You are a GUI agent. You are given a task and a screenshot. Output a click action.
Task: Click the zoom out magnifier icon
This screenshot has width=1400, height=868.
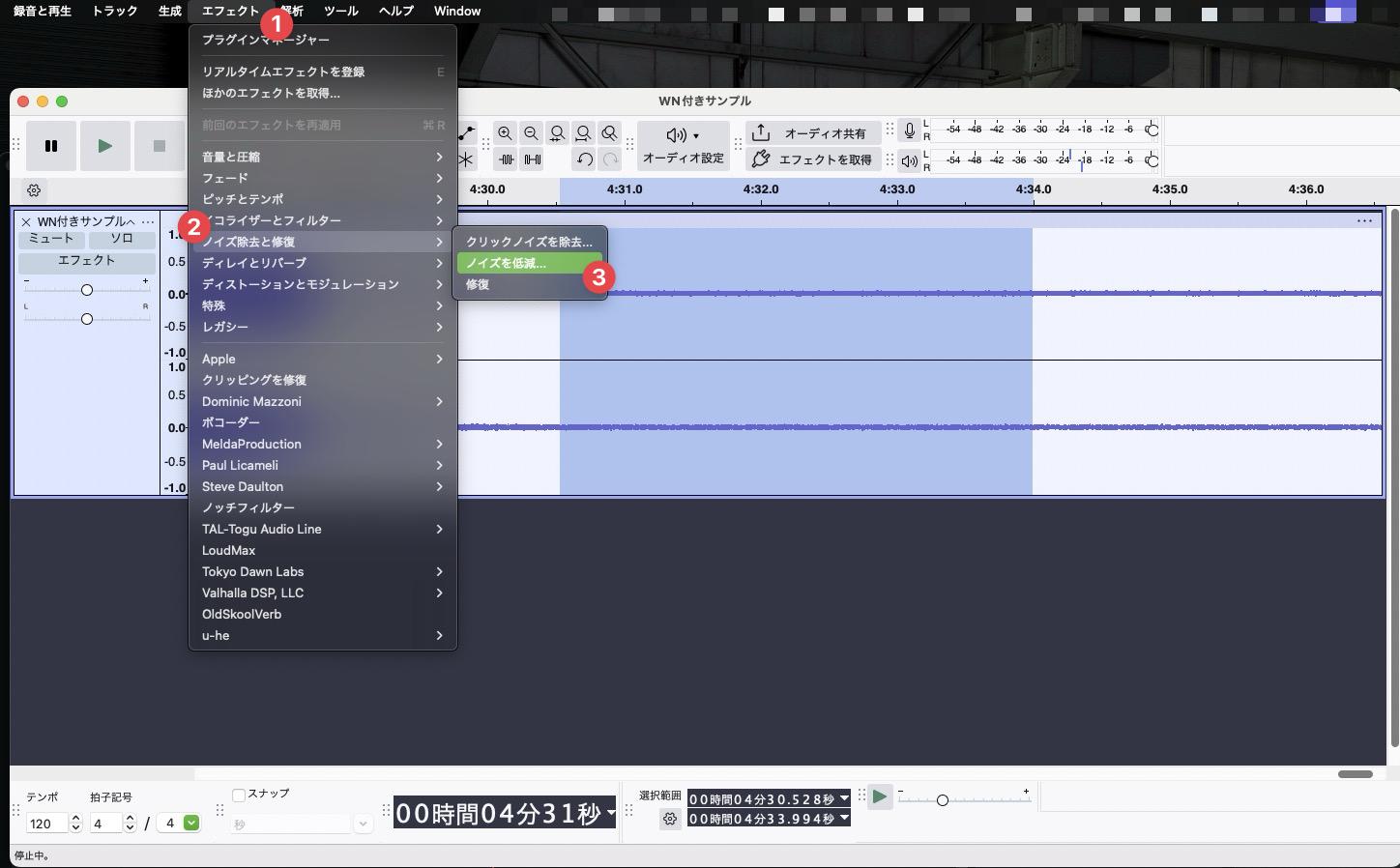coord(531,133)
